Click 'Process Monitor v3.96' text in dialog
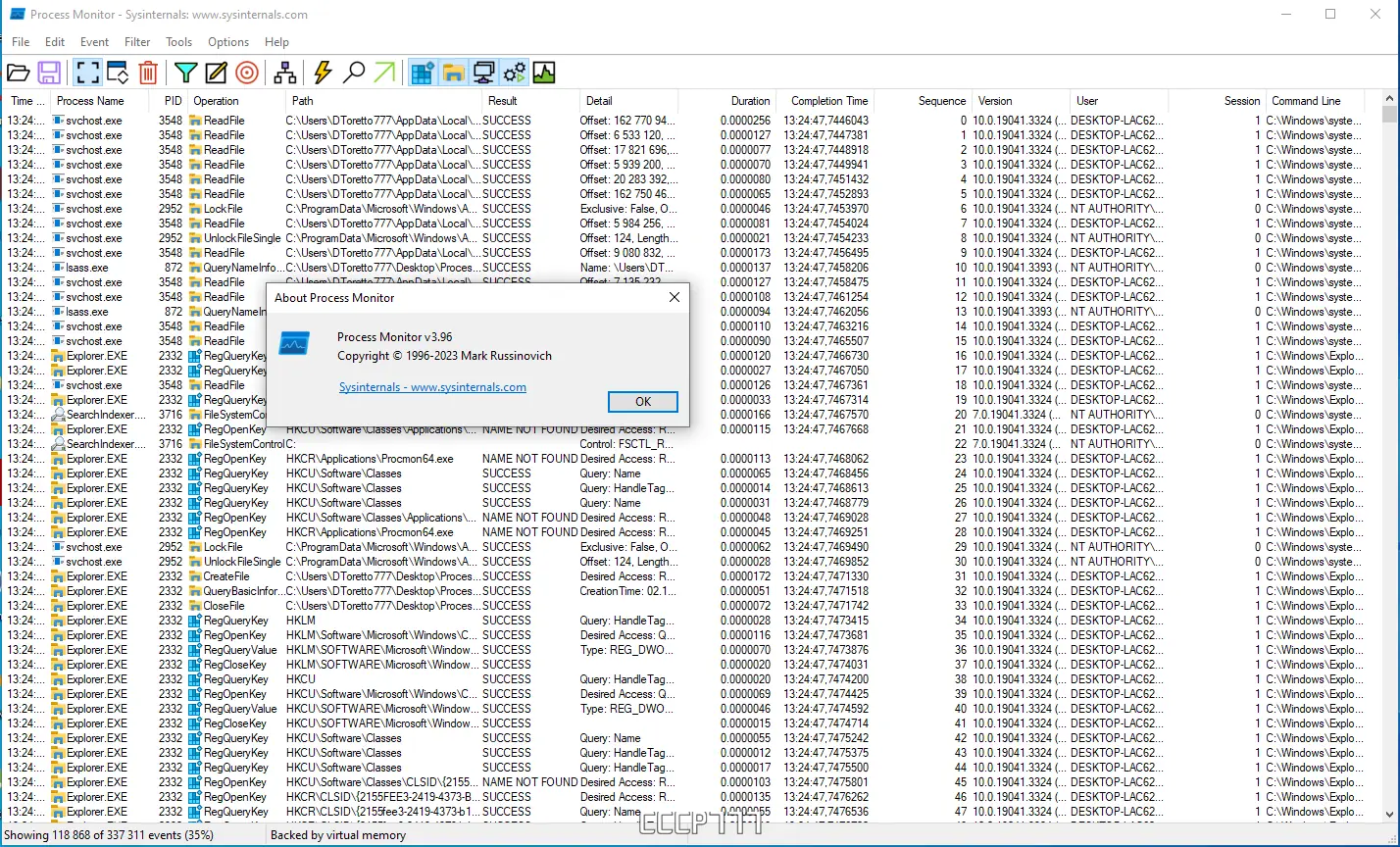The image size is (1400, 847). [395, 337]
